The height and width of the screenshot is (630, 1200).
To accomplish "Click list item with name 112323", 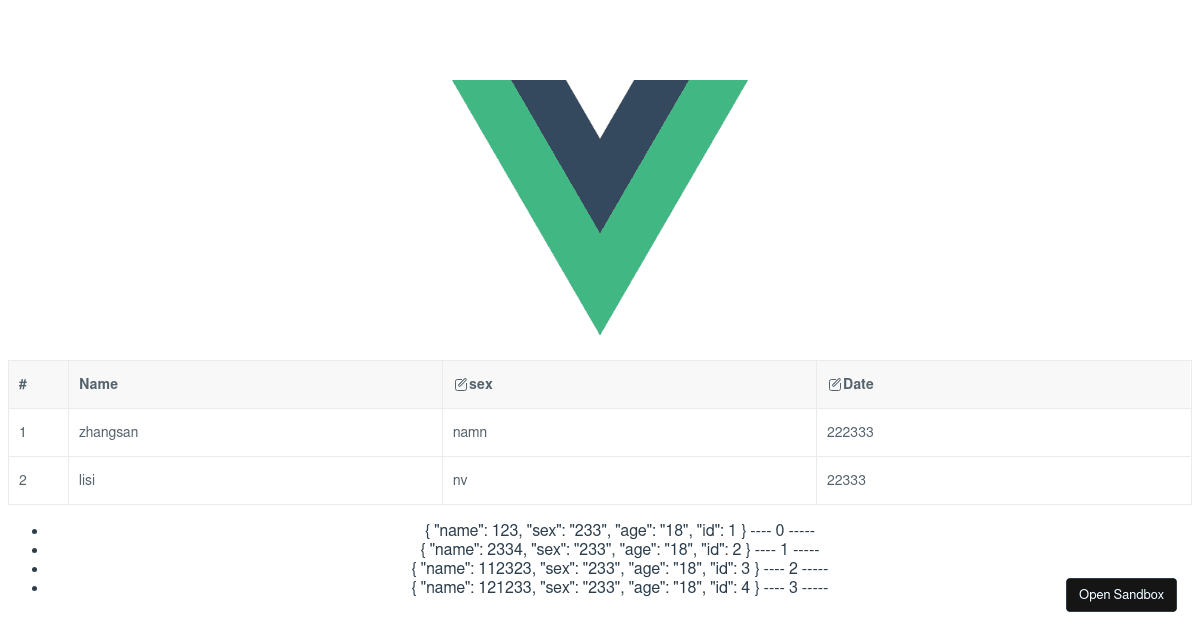I will point(620,568).
